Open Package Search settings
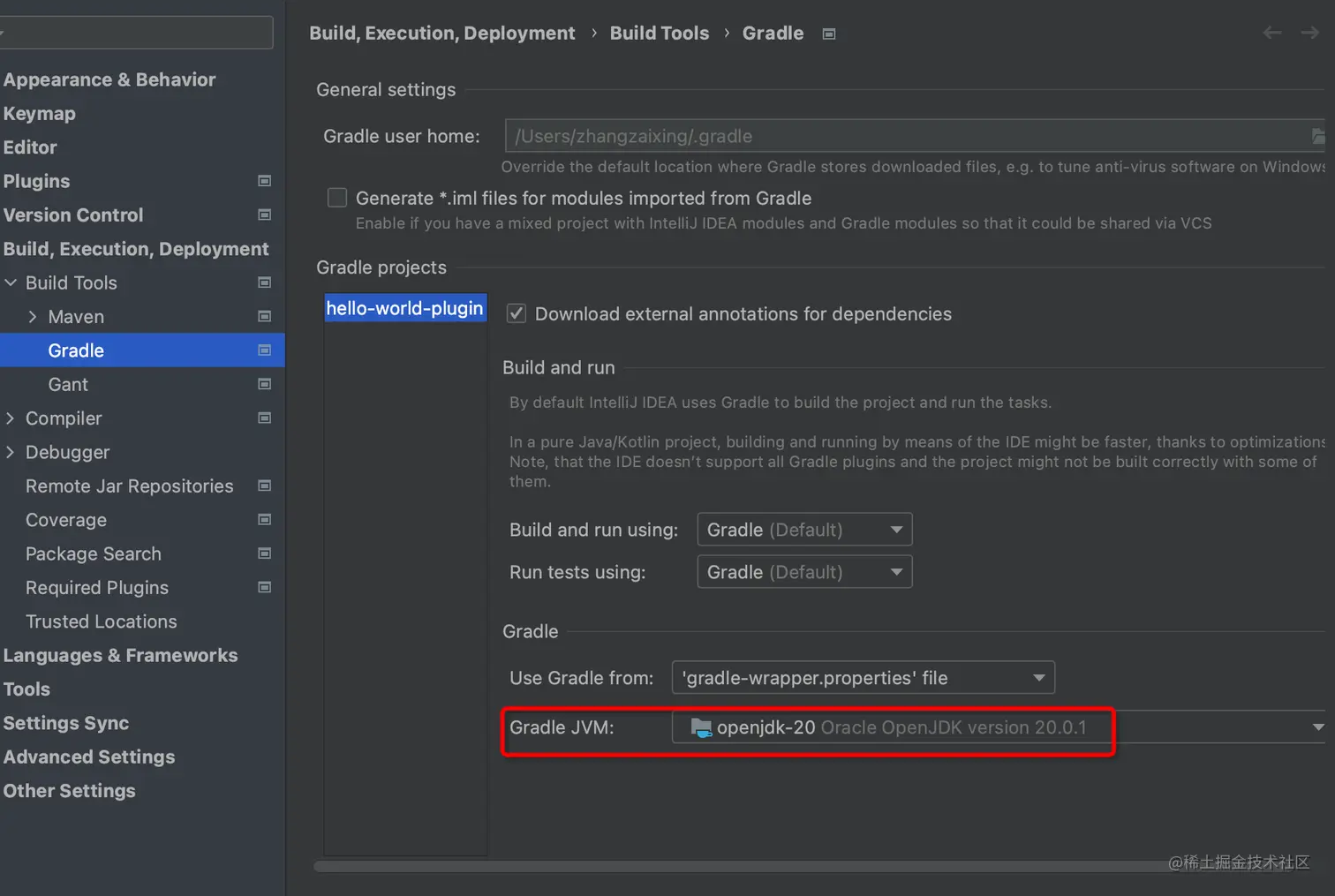The width and height of the screenshot is (1335, 896). point(94,553)
